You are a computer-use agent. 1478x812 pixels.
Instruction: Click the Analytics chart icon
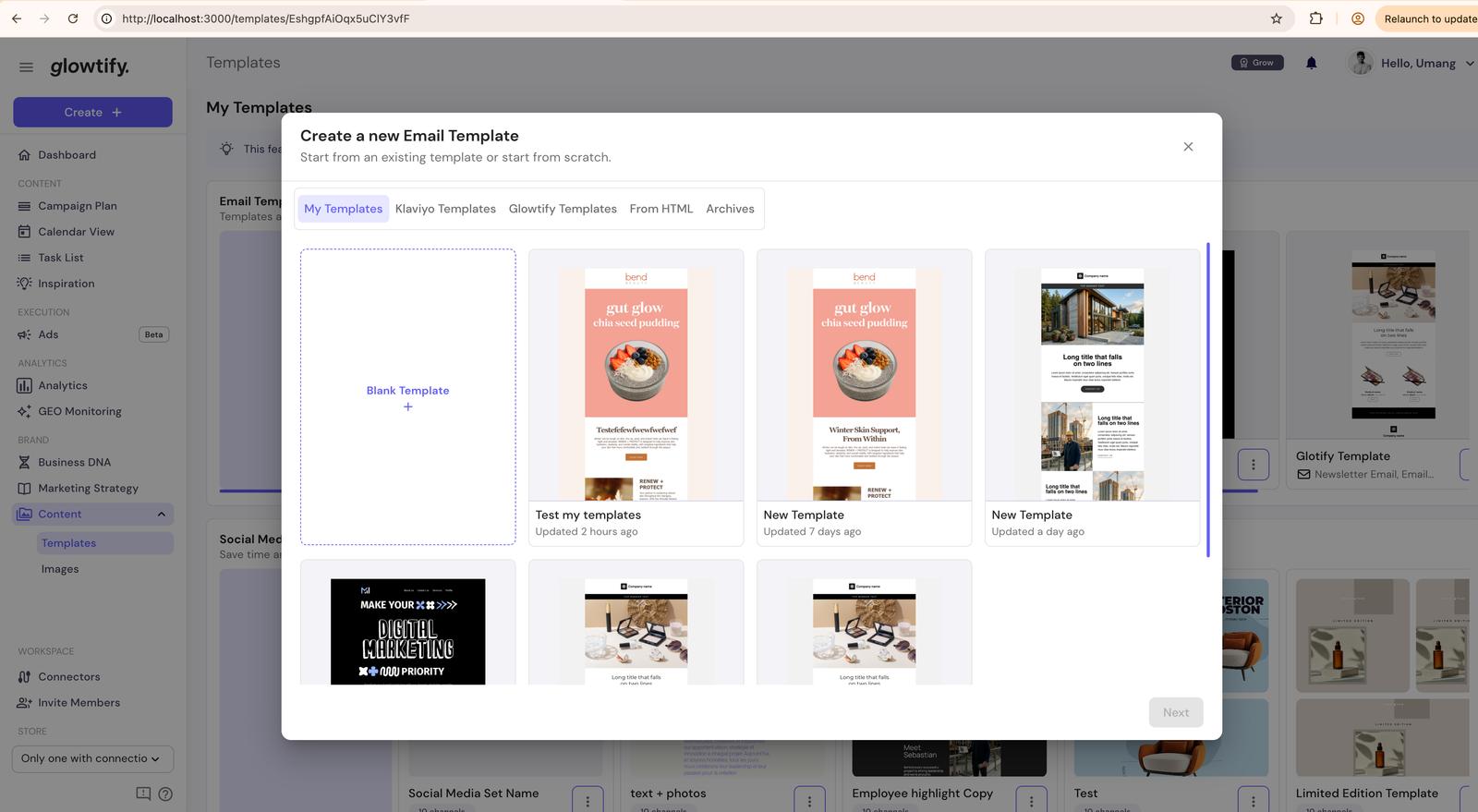click(24, 385)
